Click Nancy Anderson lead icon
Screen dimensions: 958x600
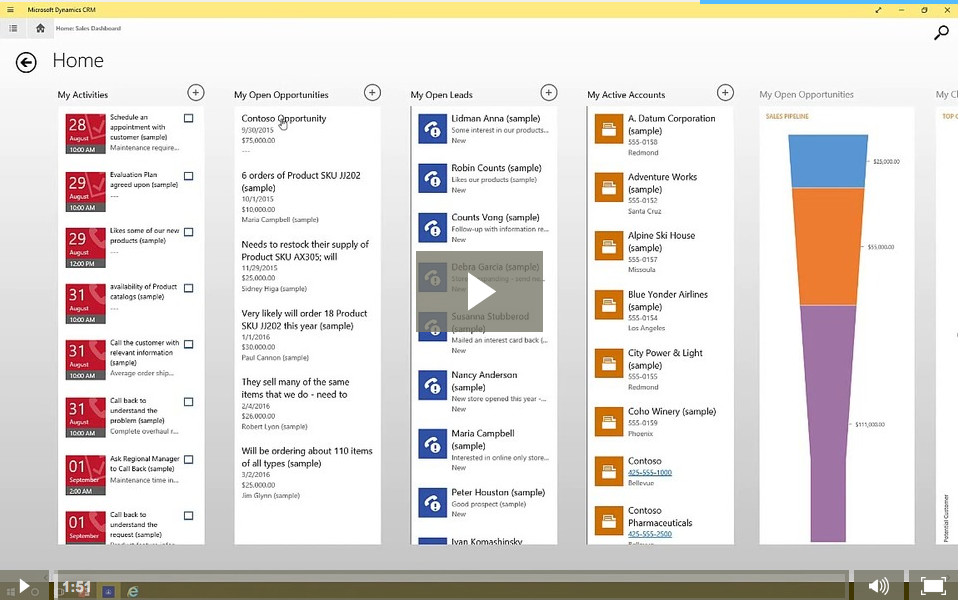tap(433, 386)
